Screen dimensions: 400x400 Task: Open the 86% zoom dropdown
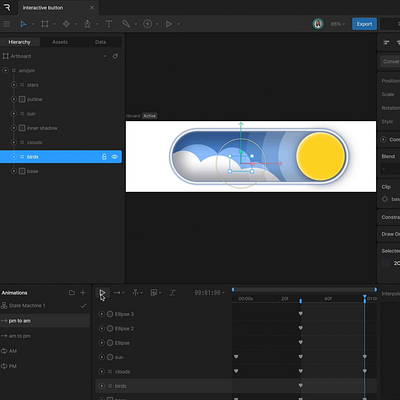338,24
